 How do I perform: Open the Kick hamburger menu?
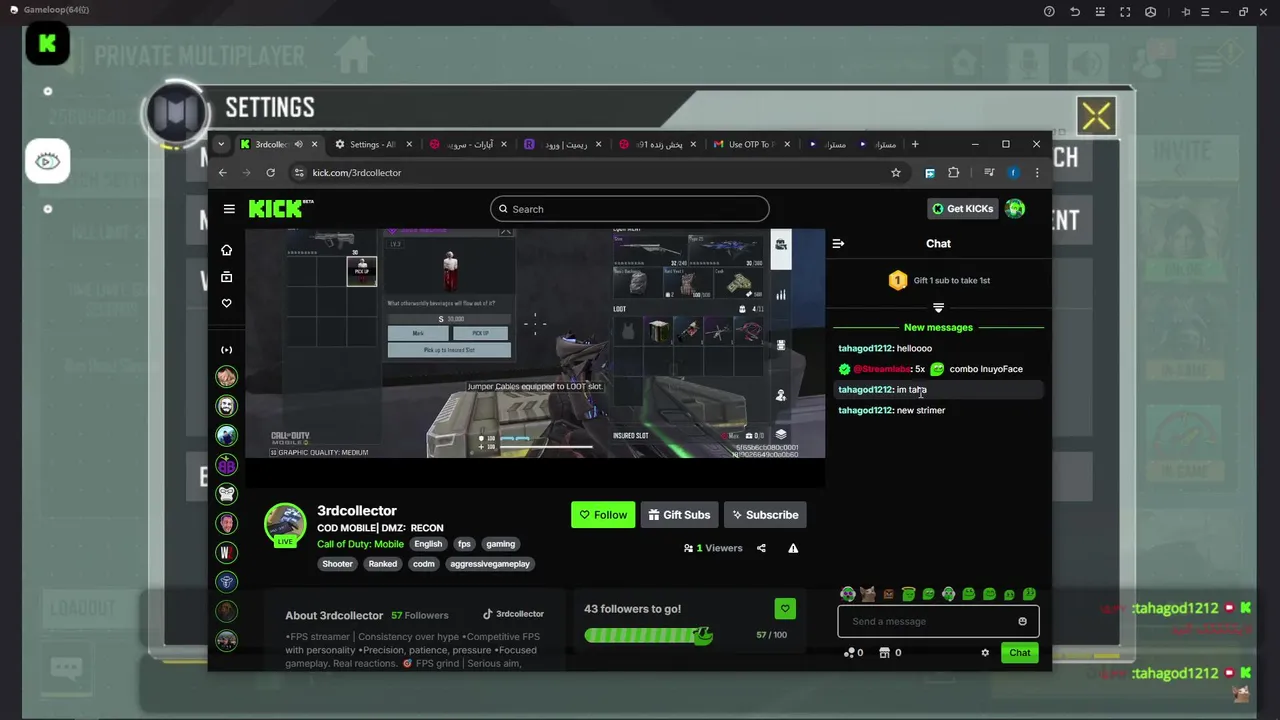(x=229, y=209)
